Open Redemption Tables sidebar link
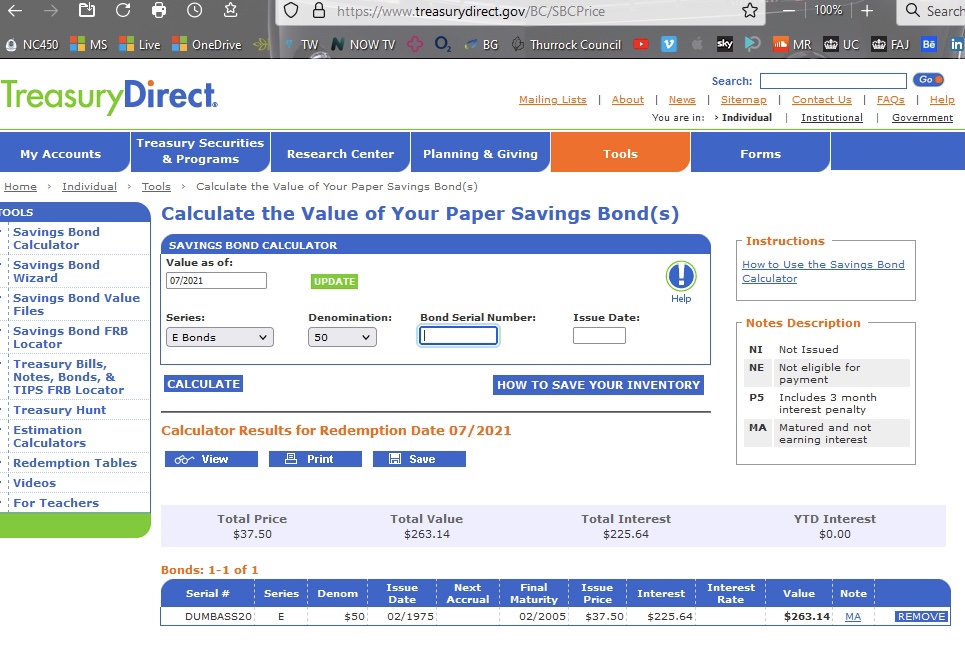The image size is (965, 648). coord(75,463)
